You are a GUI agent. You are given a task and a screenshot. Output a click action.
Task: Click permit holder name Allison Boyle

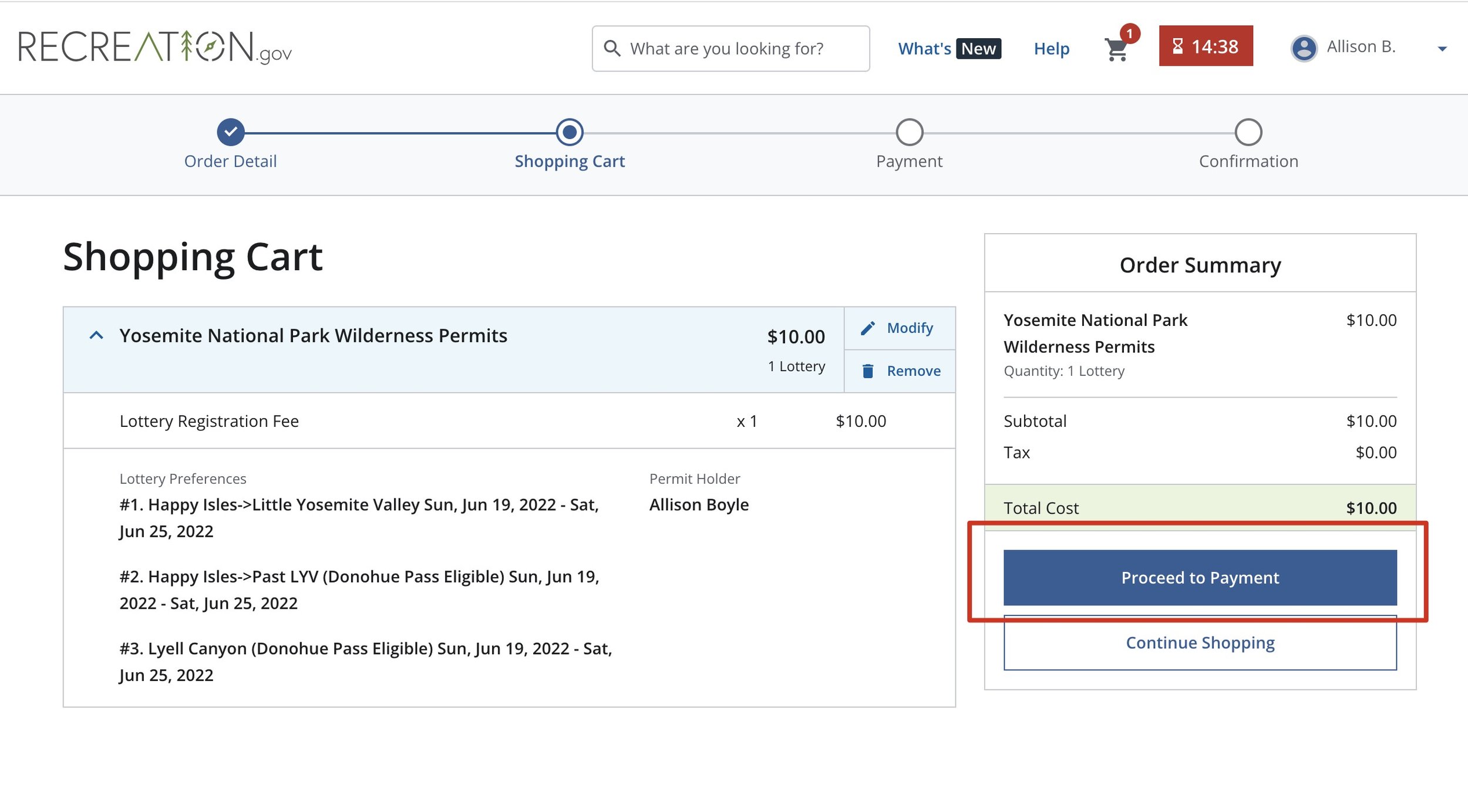(x=699, y=505)
